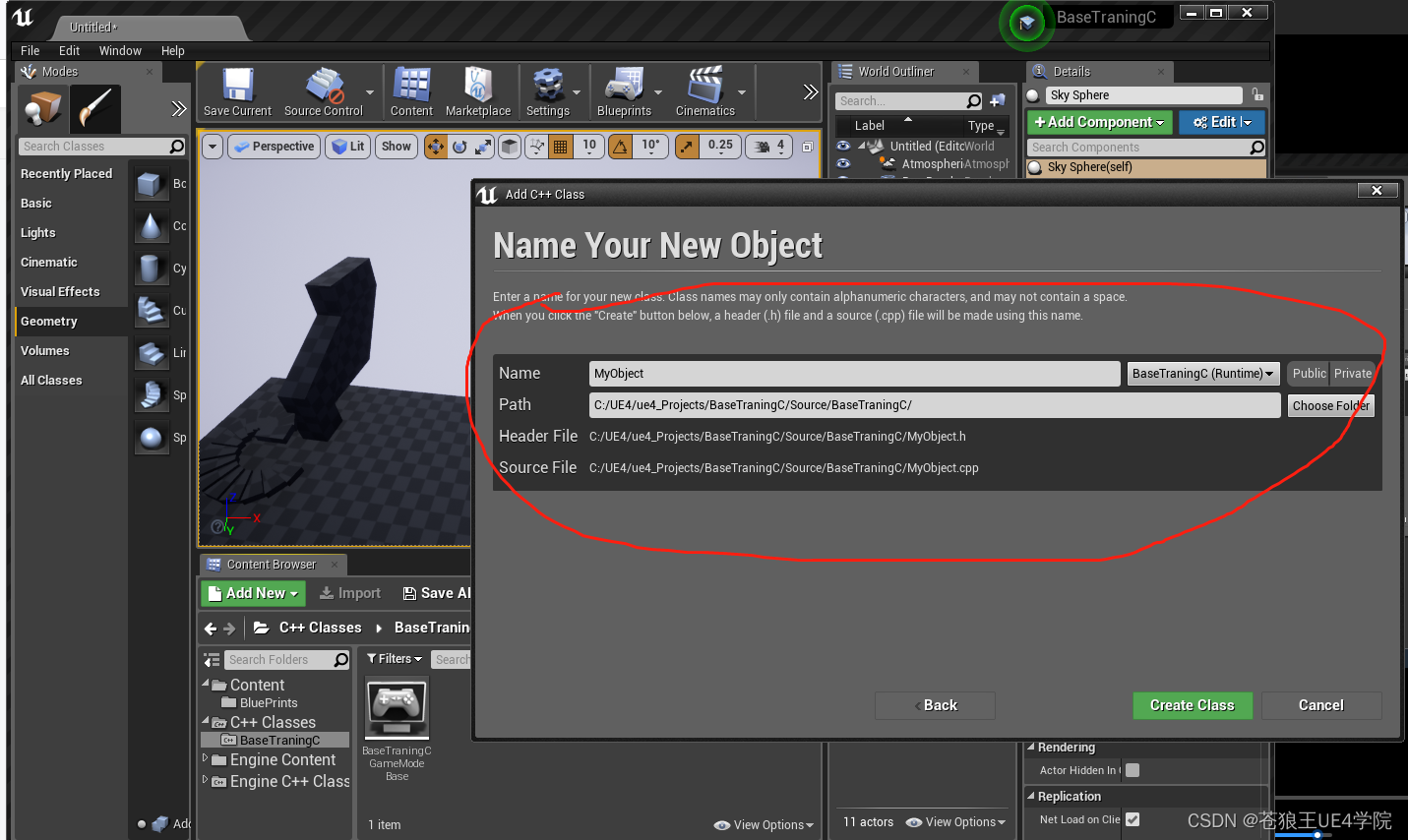Open the Window menu

(120, 50)
